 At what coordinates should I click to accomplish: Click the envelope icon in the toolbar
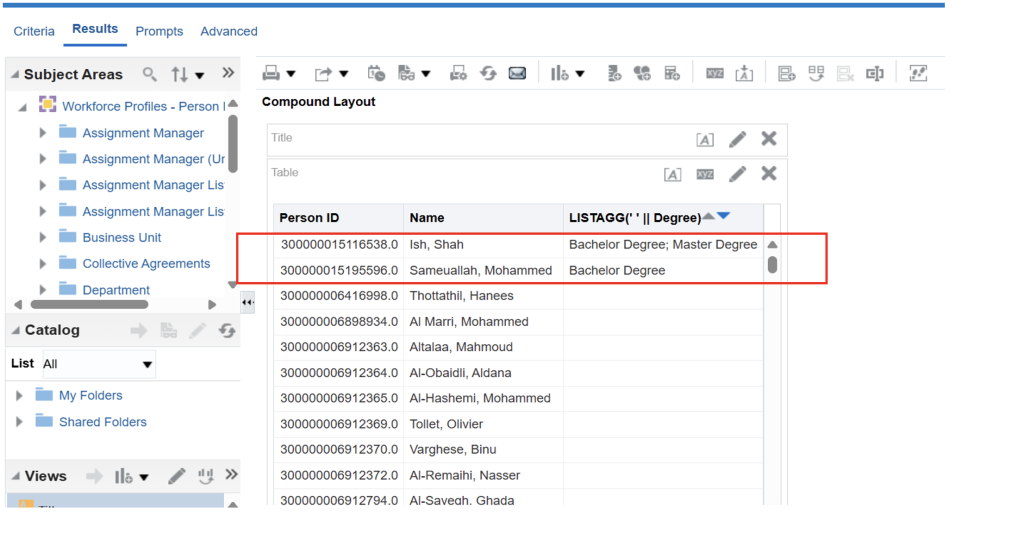coord(517,73)
